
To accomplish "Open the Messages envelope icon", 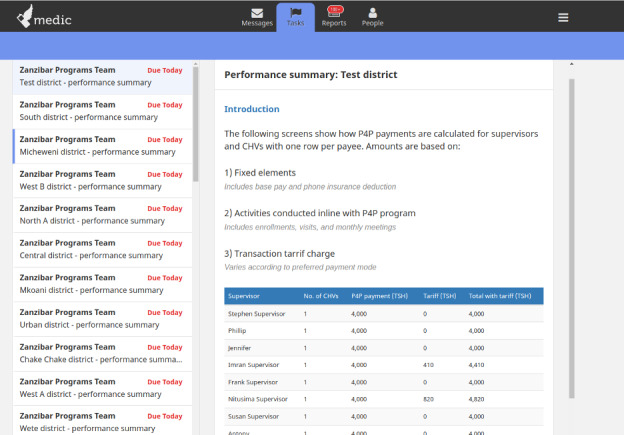I will pos(257,13).
